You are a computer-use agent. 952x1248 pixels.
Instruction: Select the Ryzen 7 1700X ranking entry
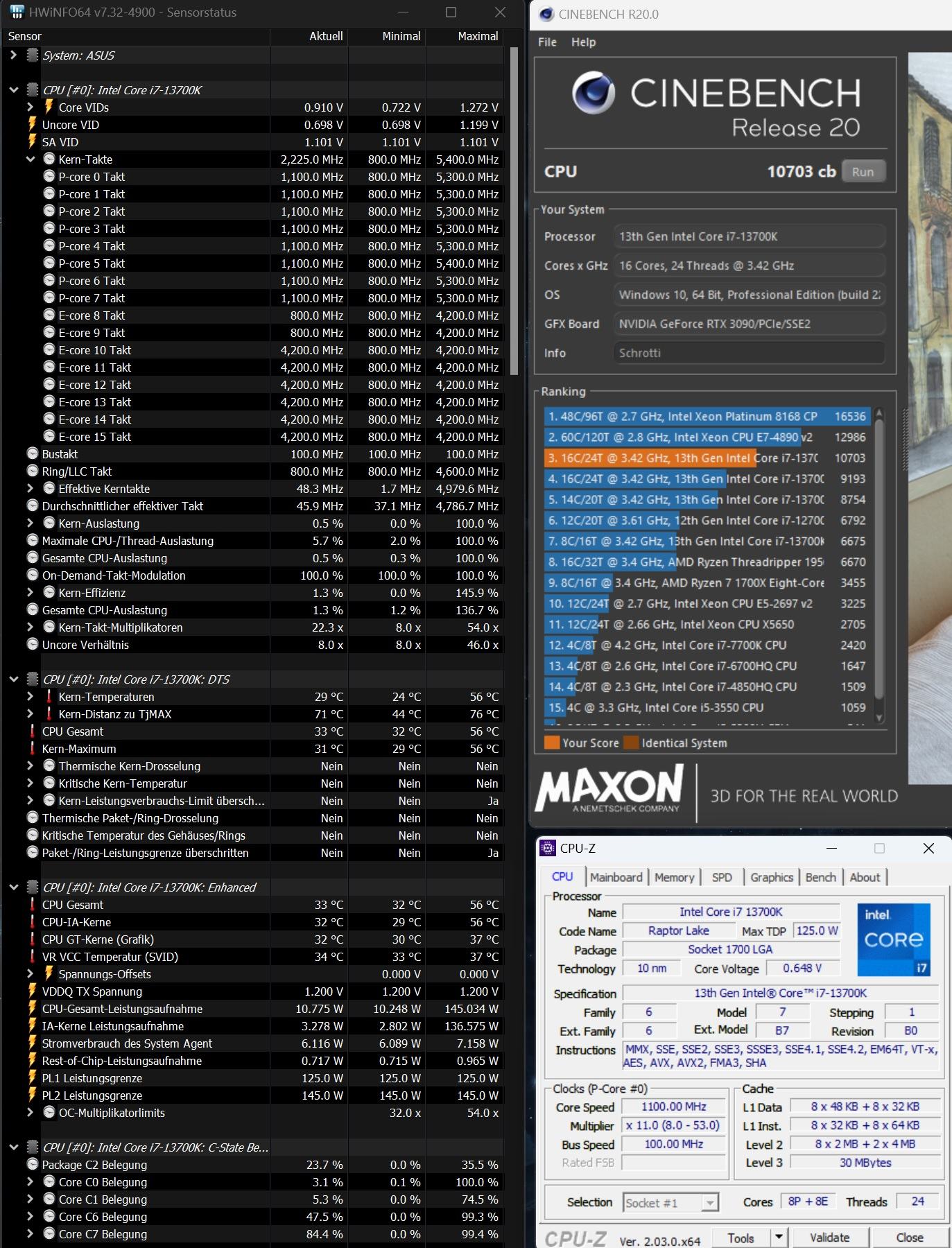pyautogui.click(x=706, y=583)
